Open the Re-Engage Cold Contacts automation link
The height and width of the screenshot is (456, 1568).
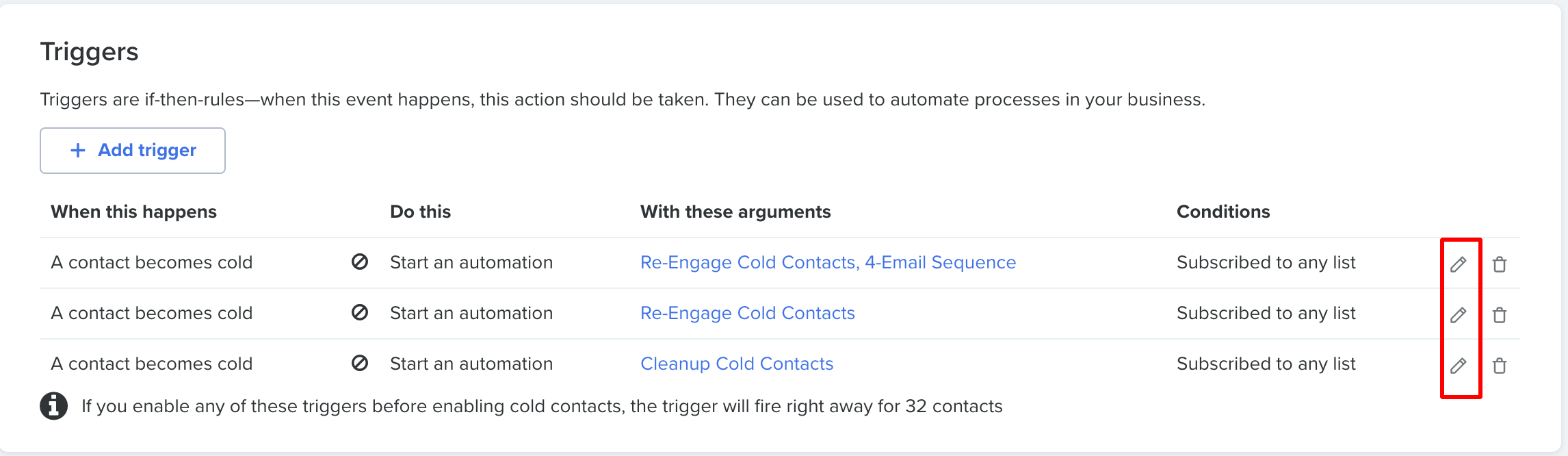point(748,313)
